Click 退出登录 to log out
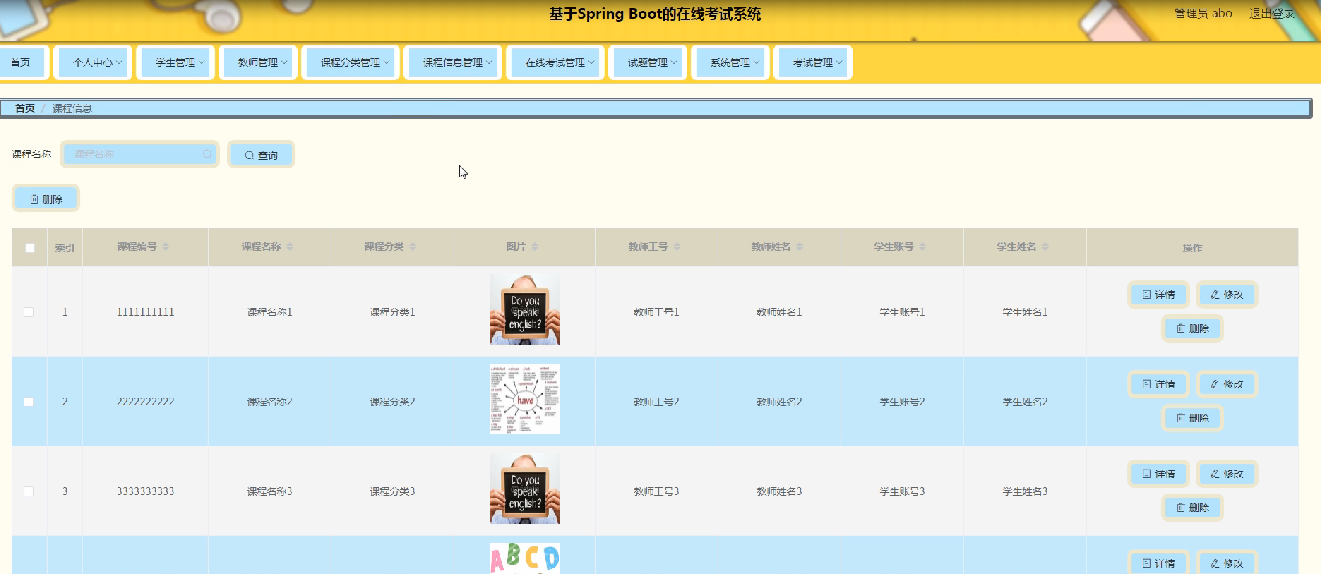This screenshot has height=574, width=1321. point(1272,14)
